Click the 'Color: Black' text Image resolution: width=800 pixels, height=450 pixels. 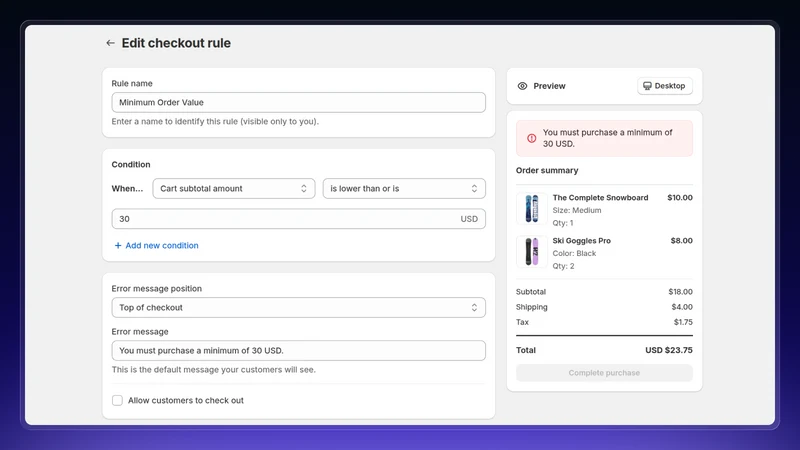pos(574,254)
